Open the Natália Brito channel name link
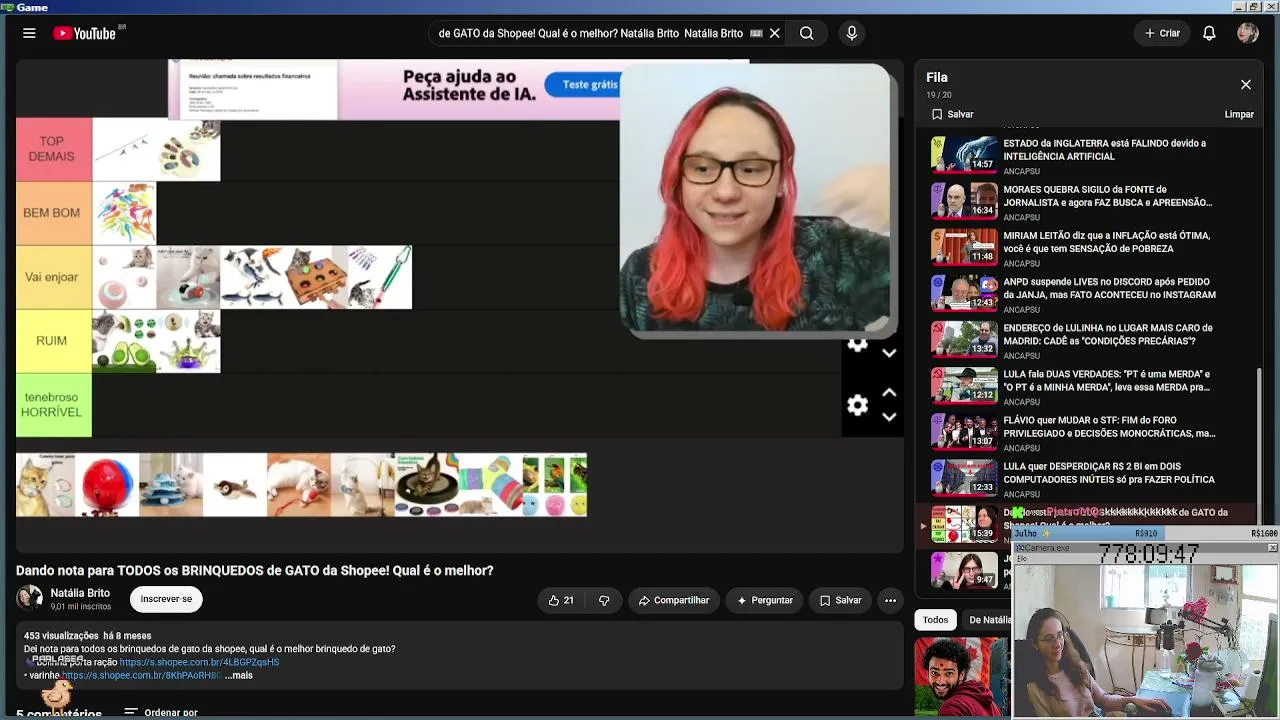The width and height of the screenshot is (1280, 720). tap(80, 593)
